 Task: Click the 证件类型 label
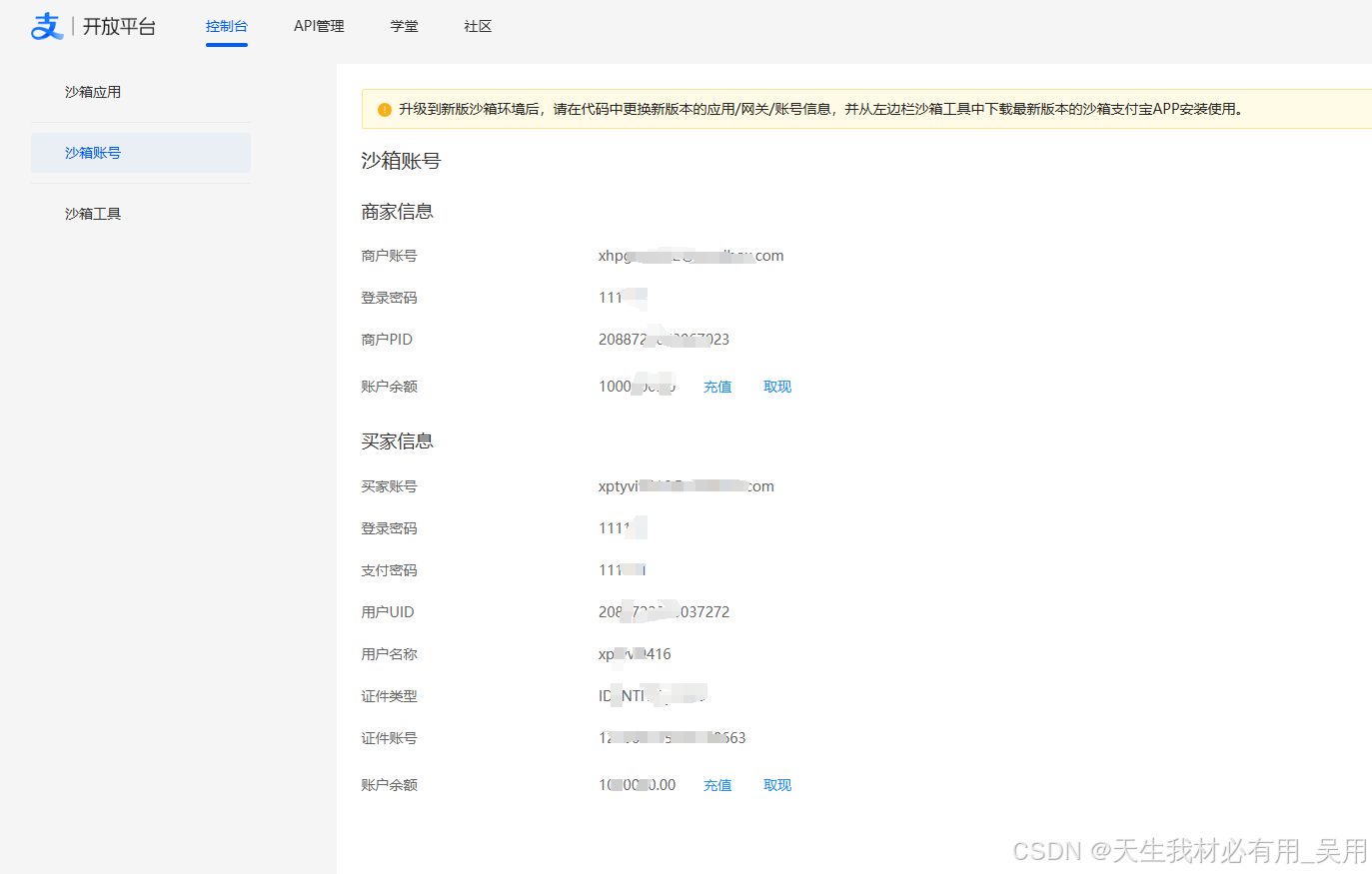point(389,696)
